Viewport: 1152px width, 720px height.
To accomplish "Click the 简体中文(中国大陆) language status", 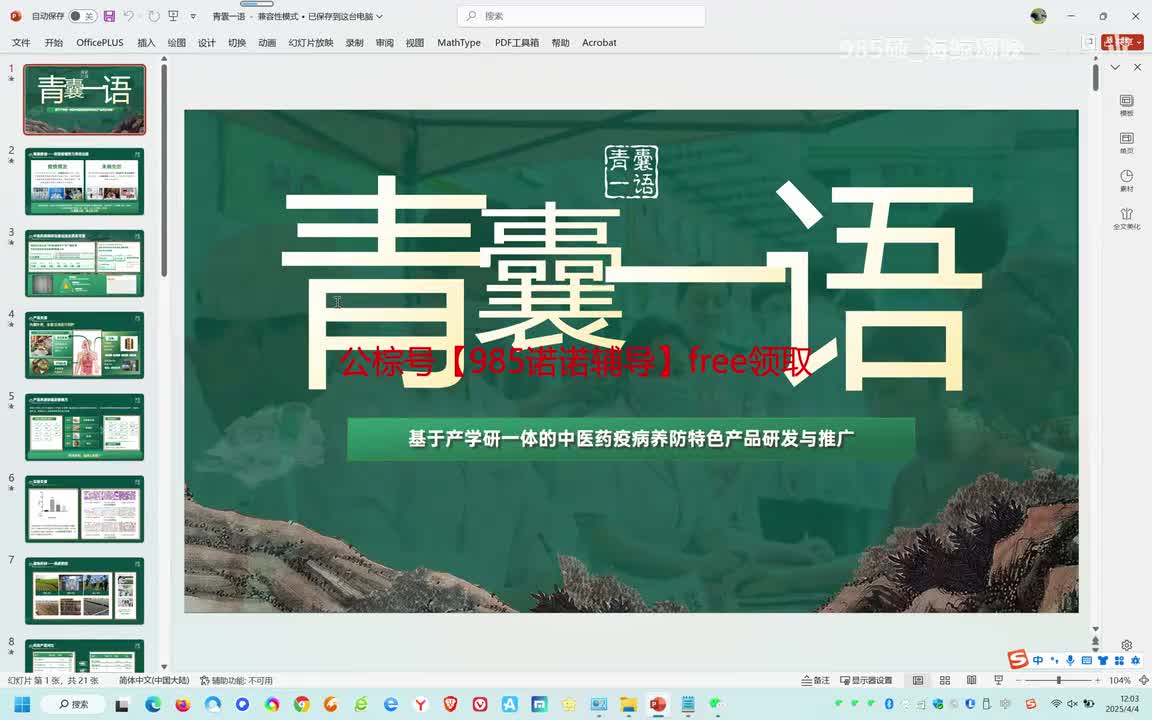I will [154, 680].
